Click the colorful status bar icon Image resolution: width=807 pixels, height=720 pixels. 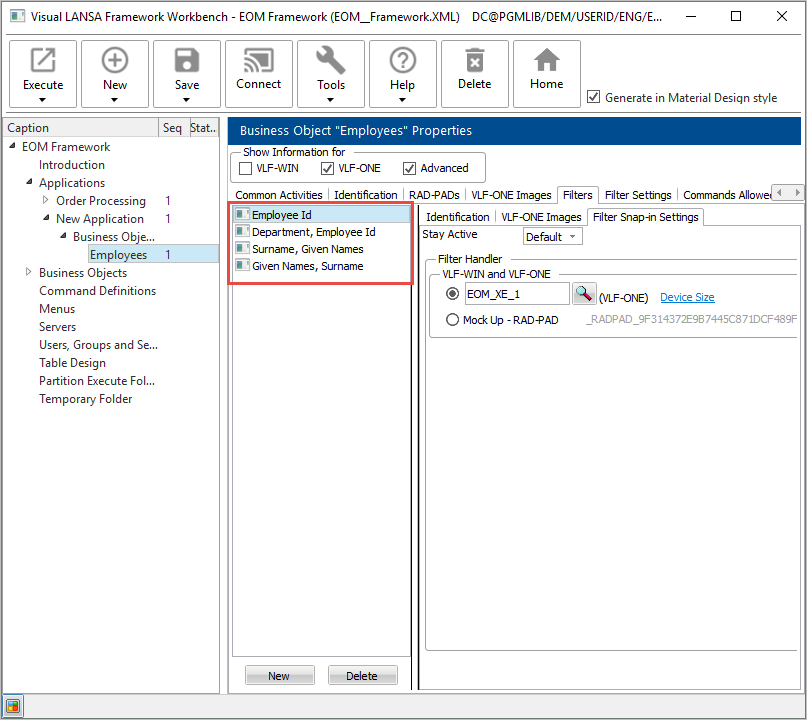(13, 706)
